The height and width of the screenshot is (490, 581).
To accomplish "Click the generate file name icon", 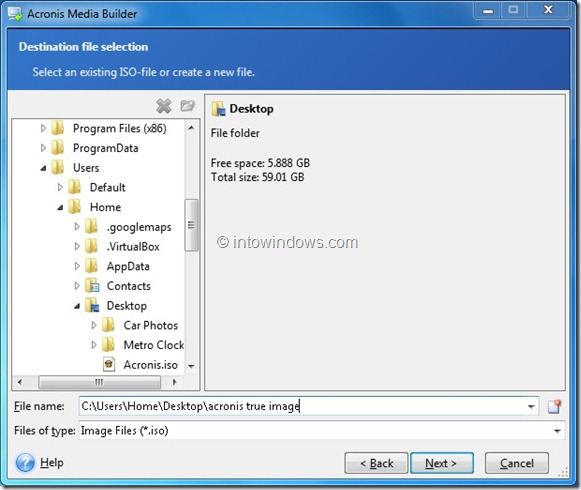I will tap(555, 406).
